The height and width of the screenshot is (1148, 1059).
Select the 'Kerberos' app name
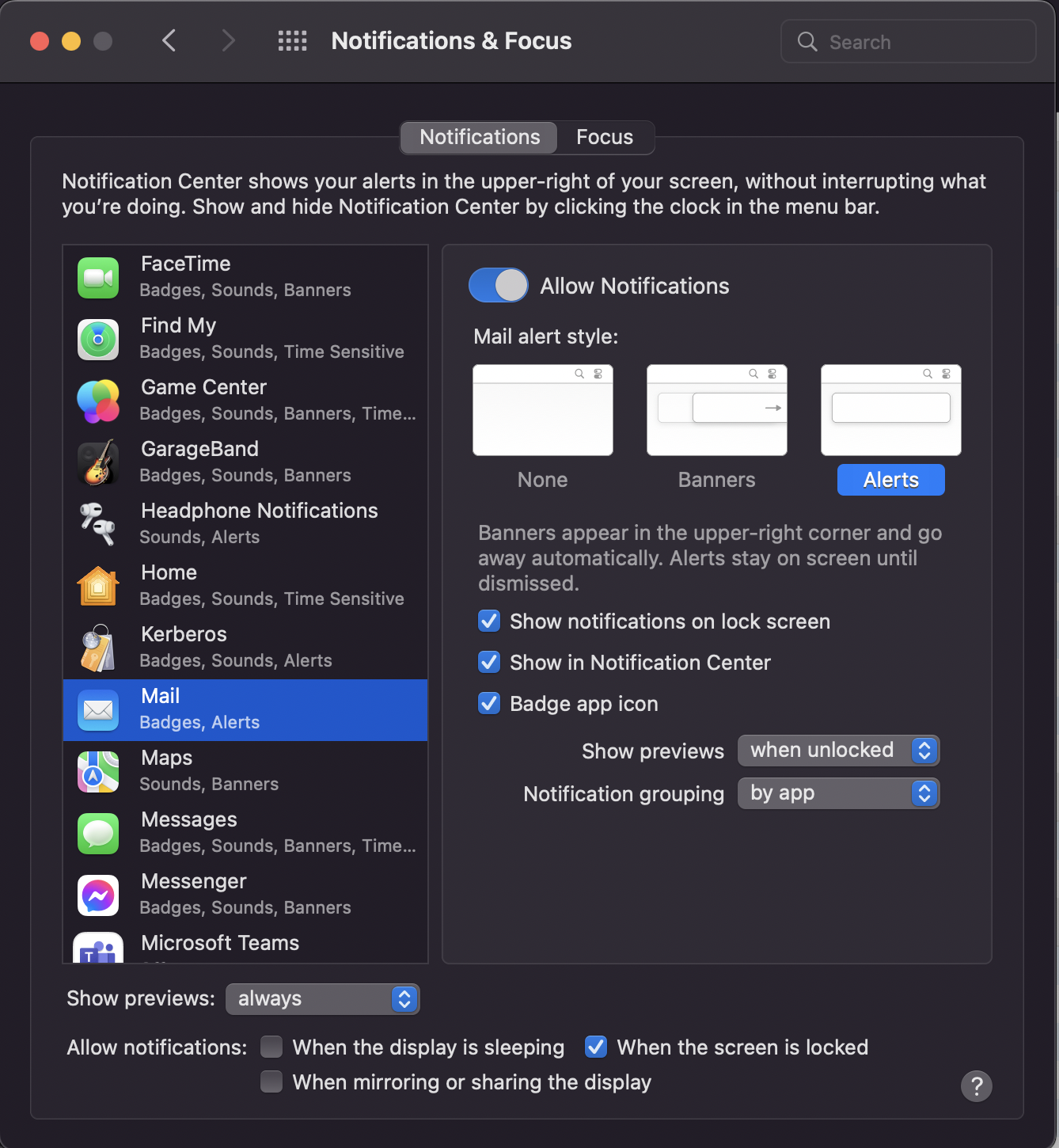point(184,634)
